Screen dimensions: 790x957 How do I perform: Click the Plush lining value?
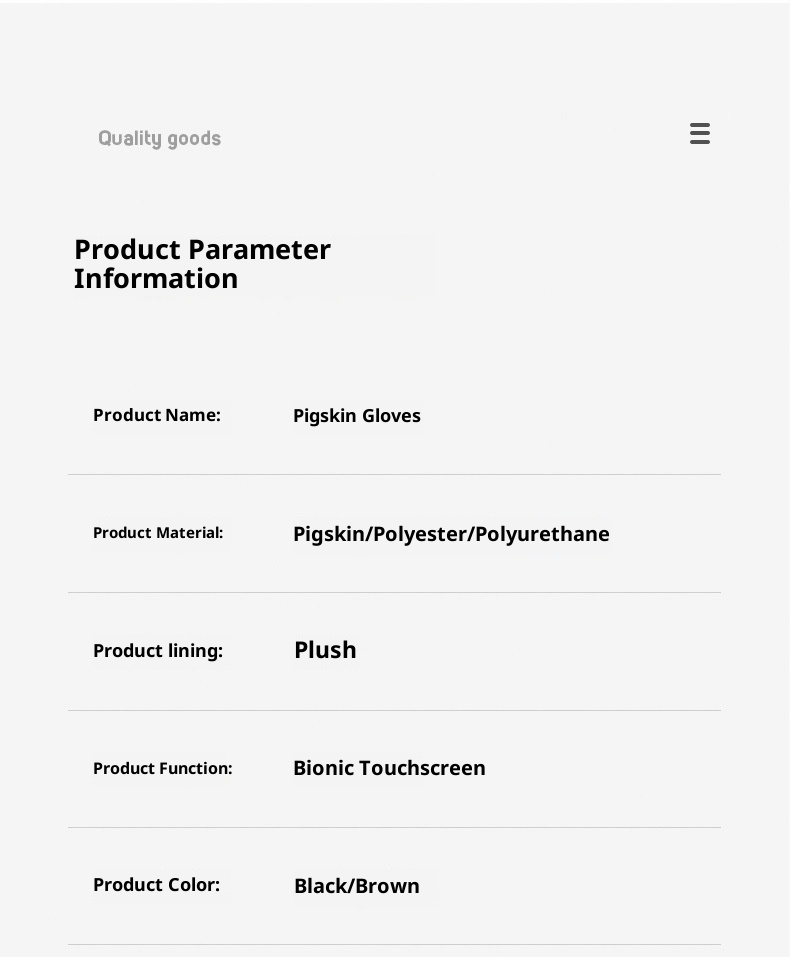[325, 650]
